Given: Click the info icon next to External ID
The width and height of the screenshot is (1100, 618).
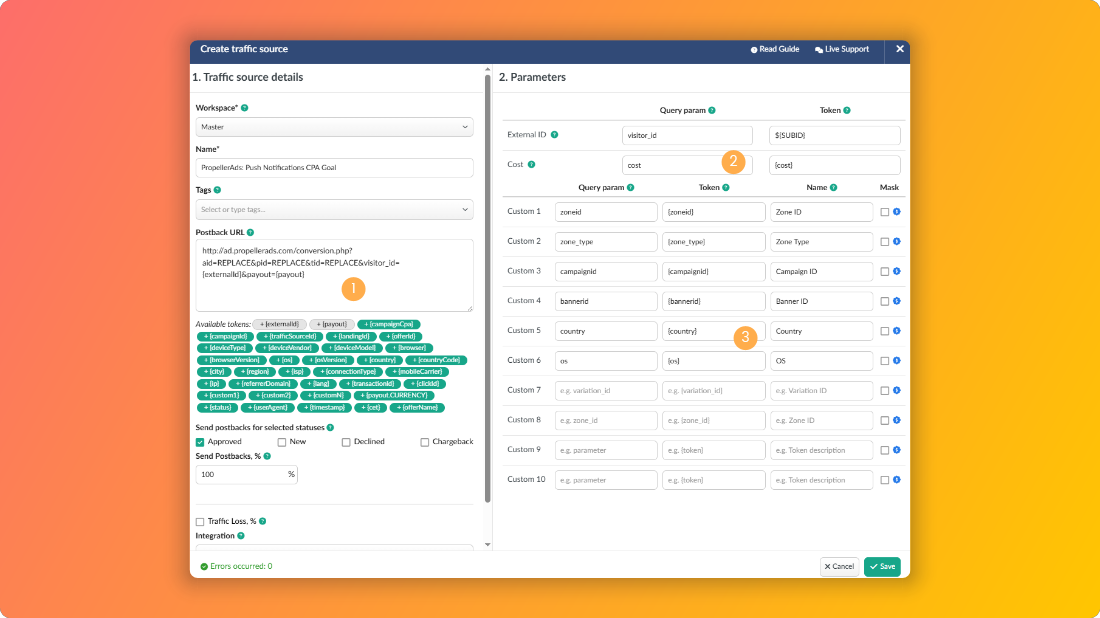Looking at the screenshot, I should (x=554, y=135).
